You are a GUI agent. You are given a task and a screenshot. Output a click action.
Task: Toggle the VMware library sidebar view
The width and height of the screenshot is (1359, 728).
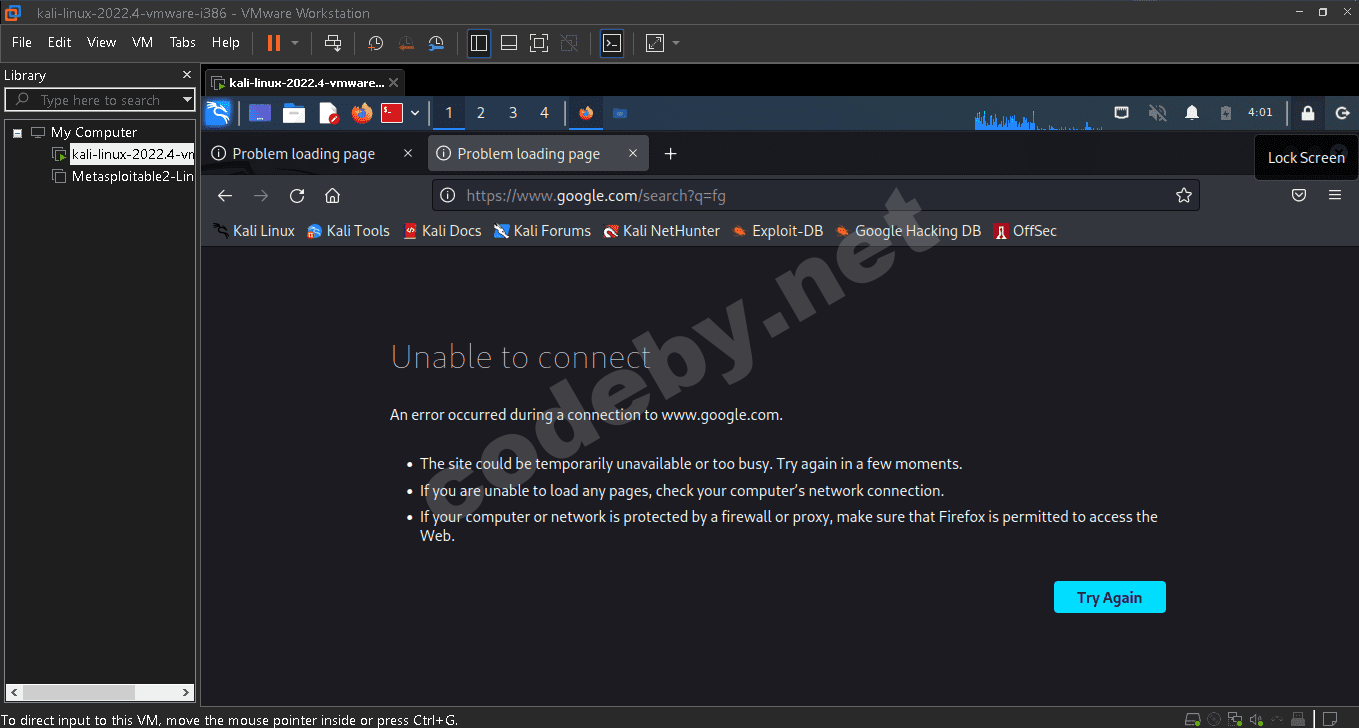click(x=479, y=43)
